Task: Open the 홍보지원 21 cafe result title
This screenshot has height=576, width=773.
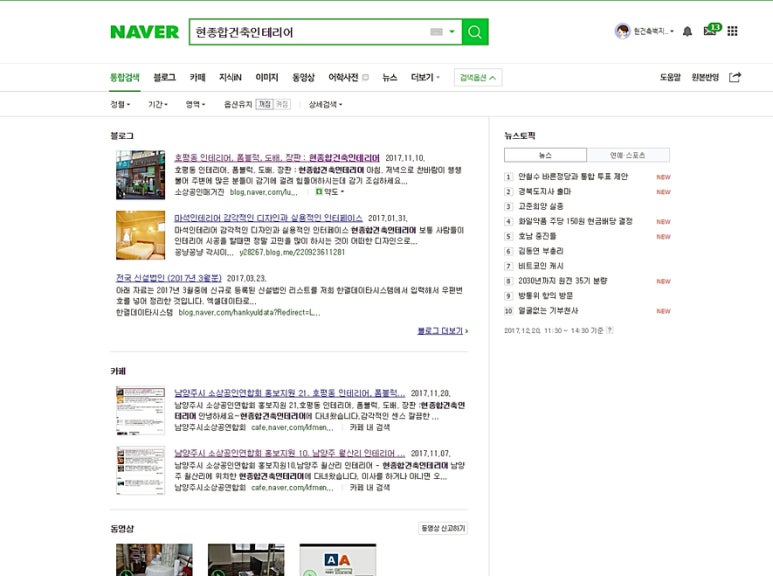Action: 290,393
